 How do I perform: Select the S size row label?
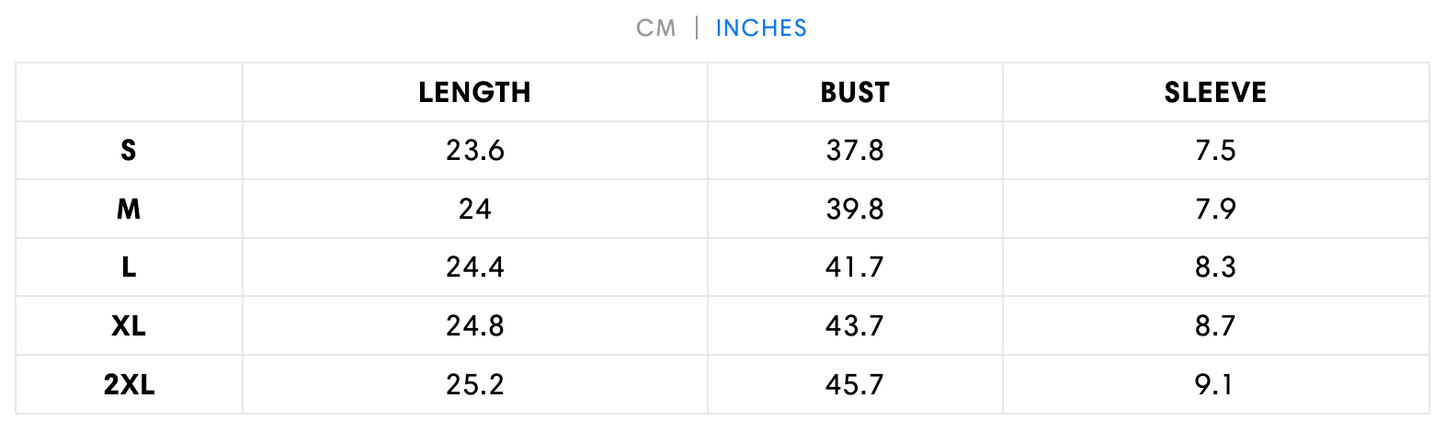click(128, 151)
